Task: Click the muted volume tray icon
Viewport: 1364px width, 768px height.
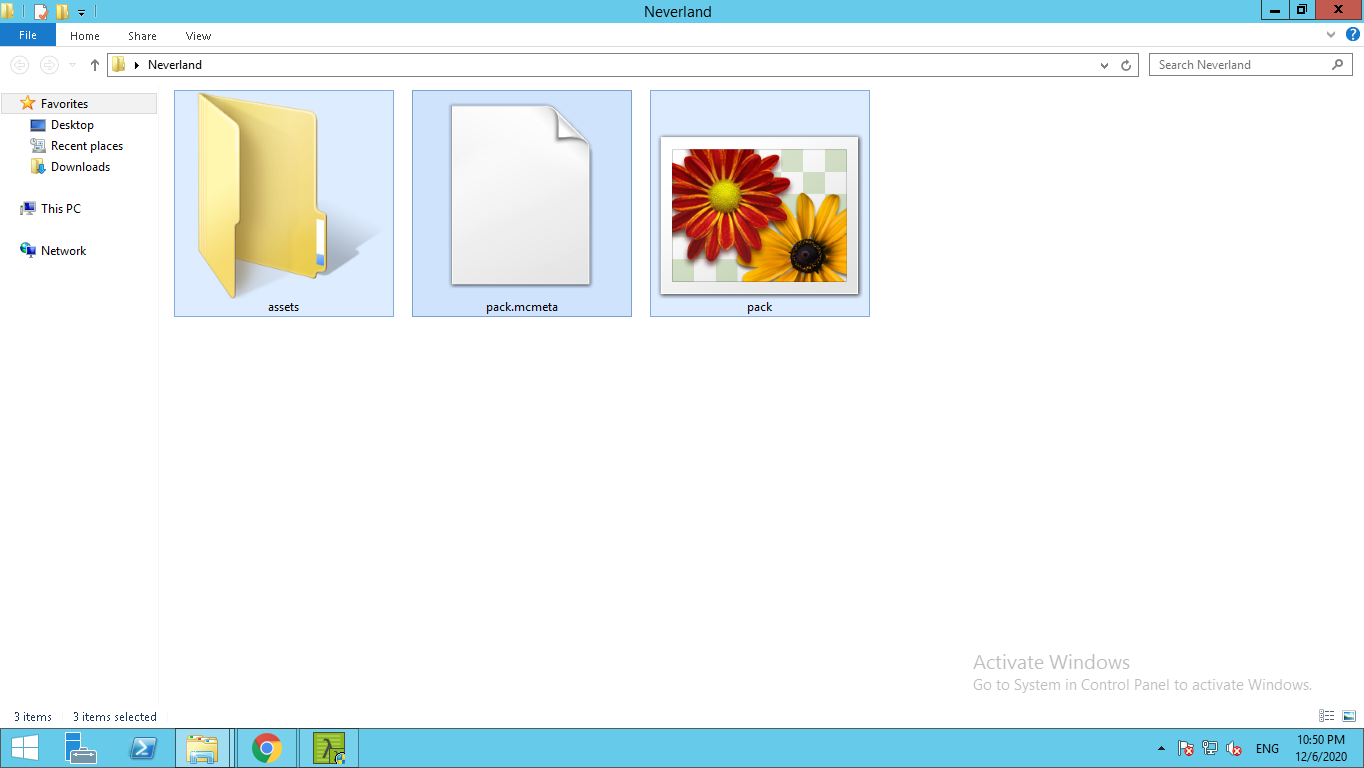Action: click(x=1234, y=748)
